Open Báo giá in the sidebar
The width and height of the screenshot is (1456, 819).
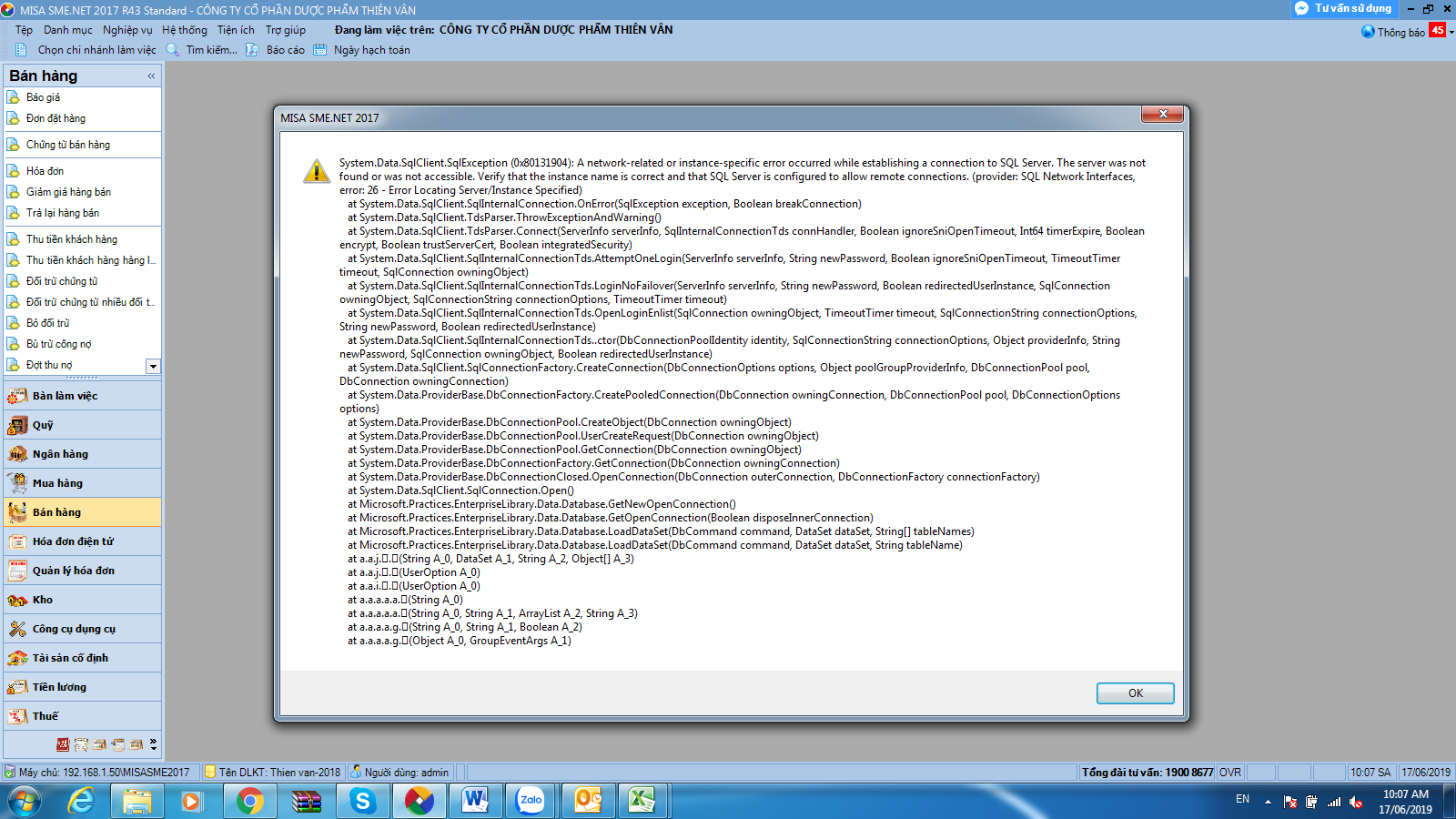pos(43,97)
